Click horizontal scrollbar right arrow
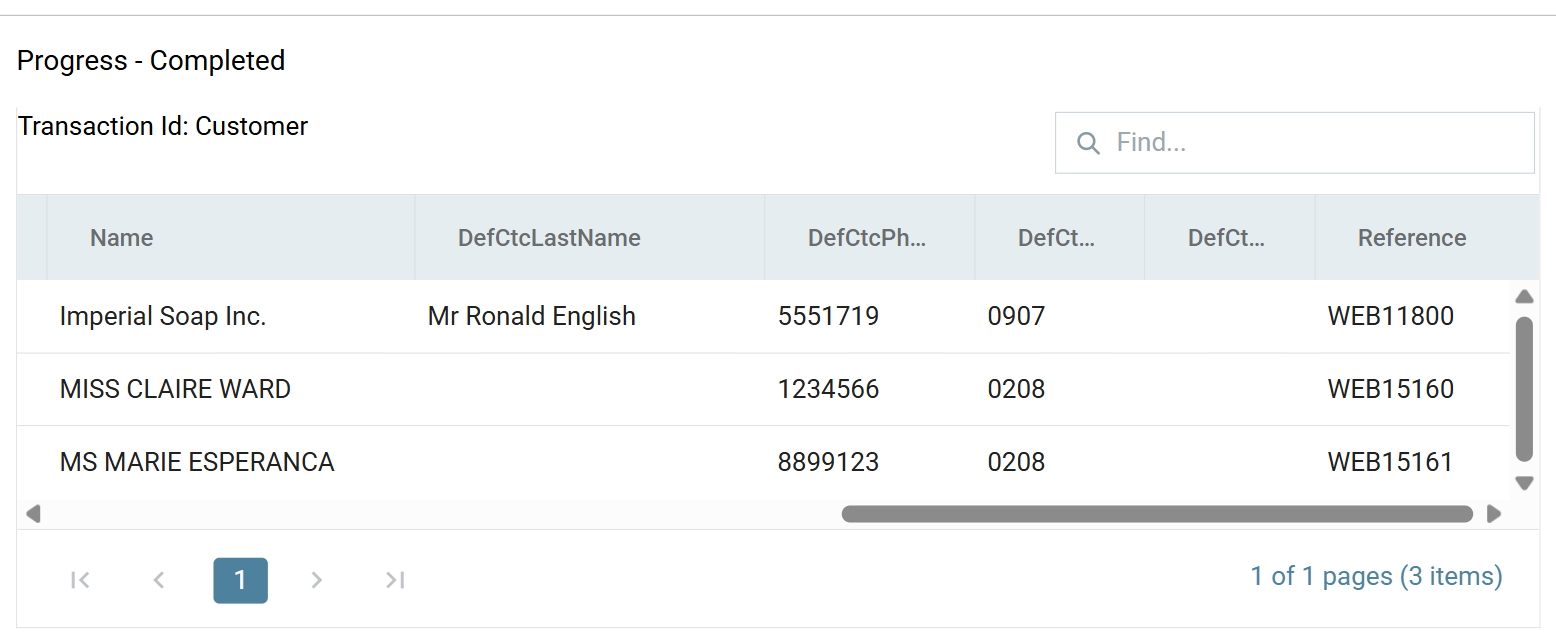This screenshot has height=642, width=1556. 1494,514
